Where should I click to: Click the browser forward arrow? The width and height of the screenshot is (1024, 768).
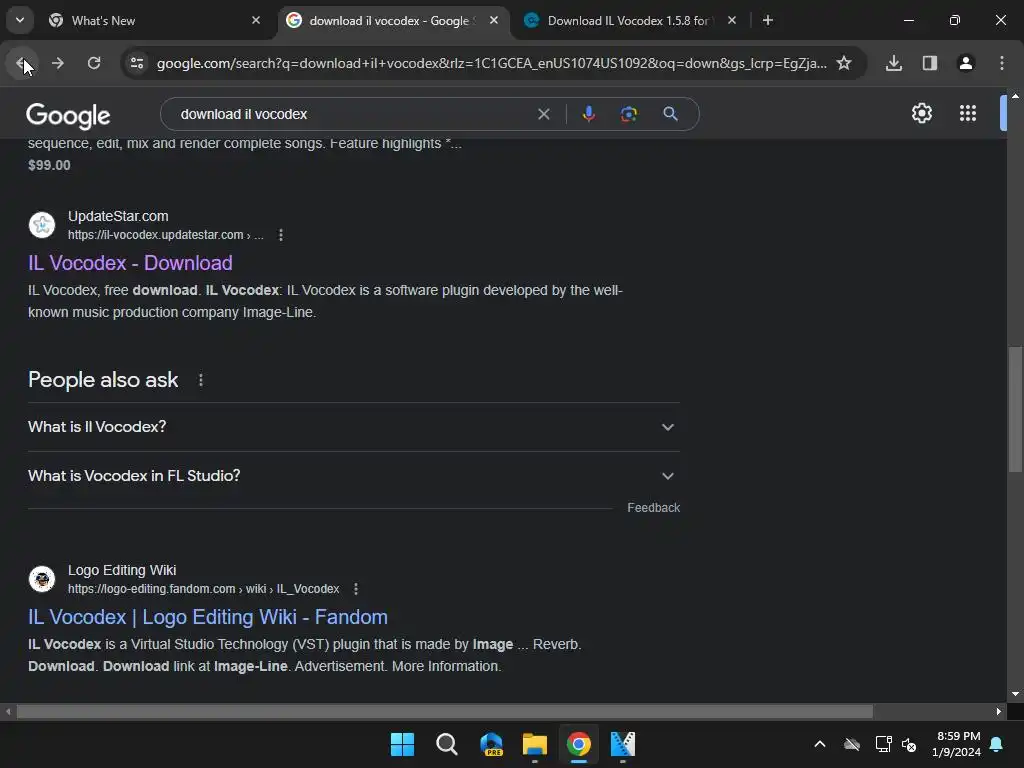pos(57,63)
